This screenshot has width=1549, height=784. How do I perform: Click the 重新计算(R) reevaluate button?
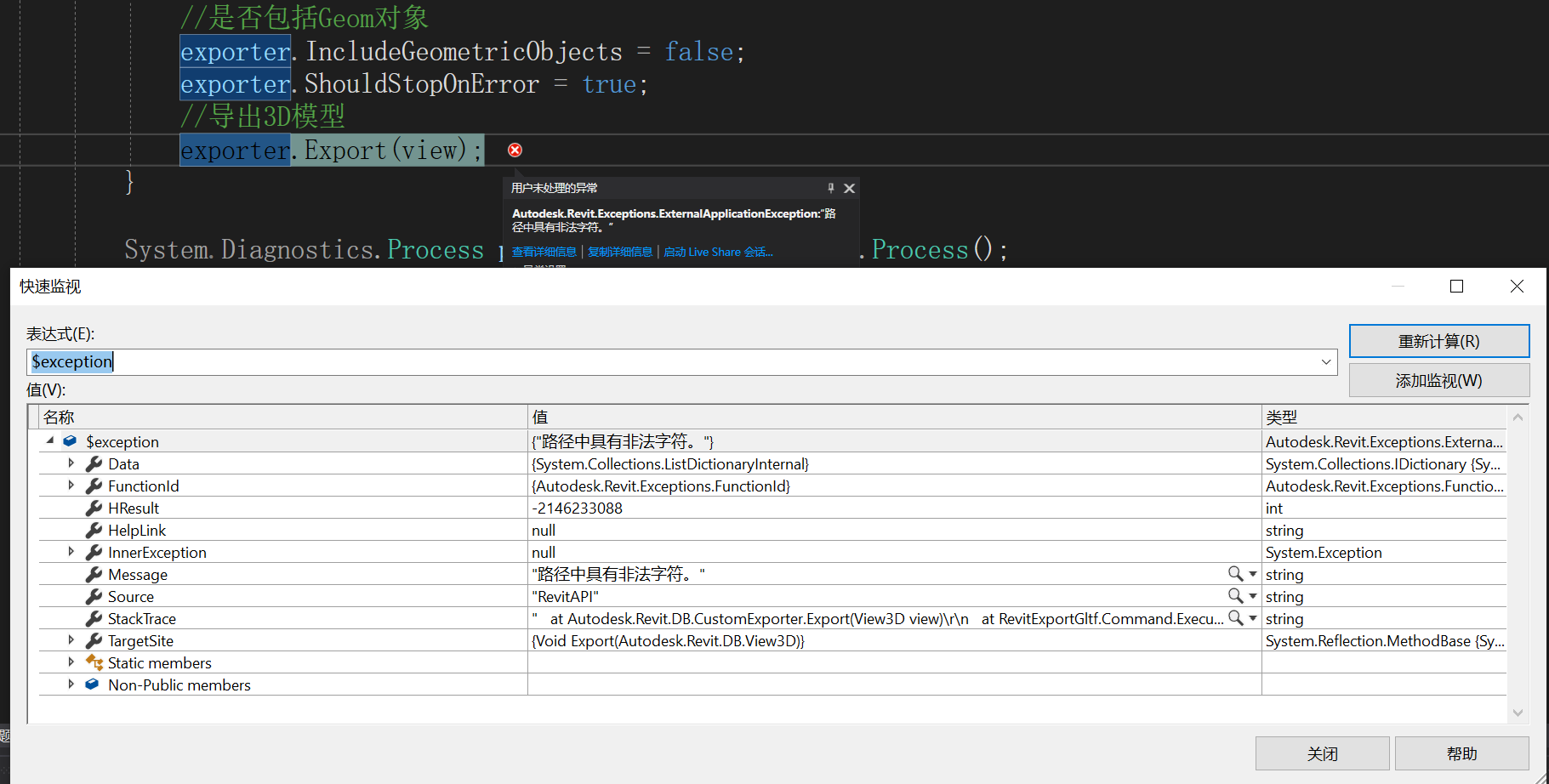(1439, 341)
